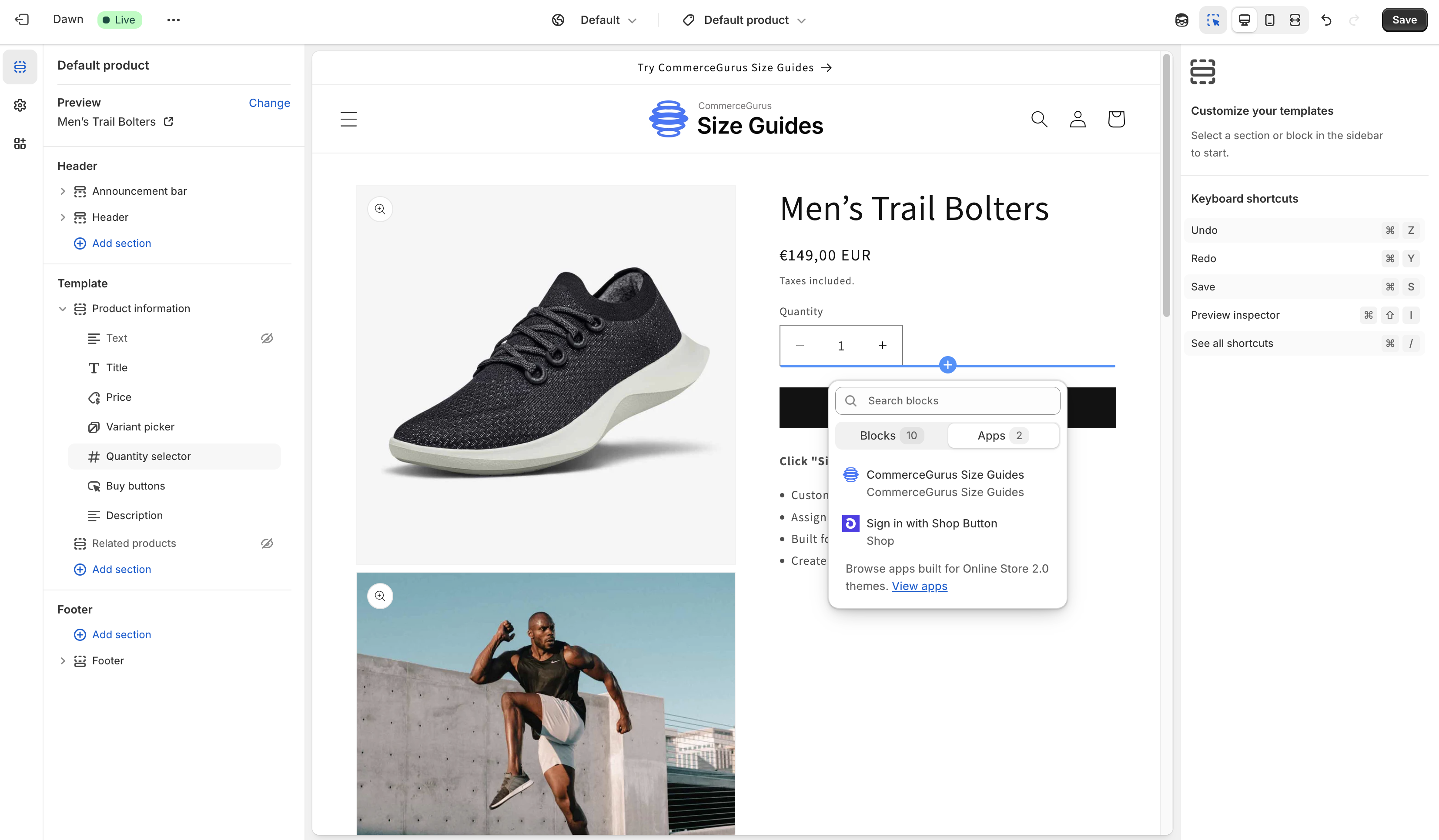
Task: Click the Search blocks input field
Action: (x=947, y=400)
